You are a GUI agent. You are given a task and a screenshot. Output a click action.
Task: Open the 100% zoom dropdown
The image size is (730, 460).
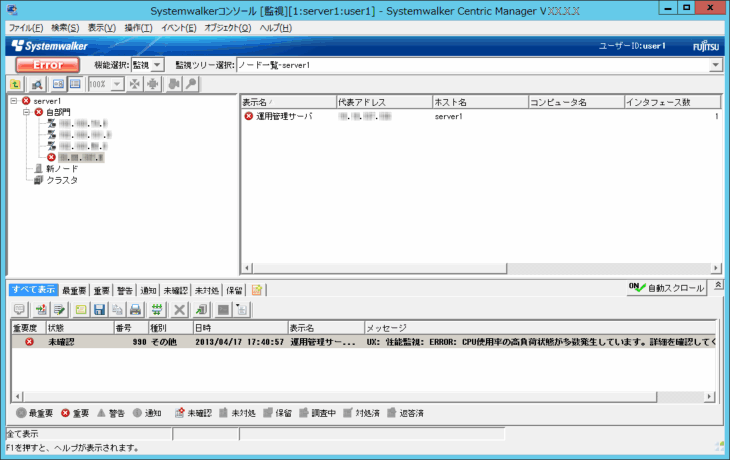tap(116, 84)
